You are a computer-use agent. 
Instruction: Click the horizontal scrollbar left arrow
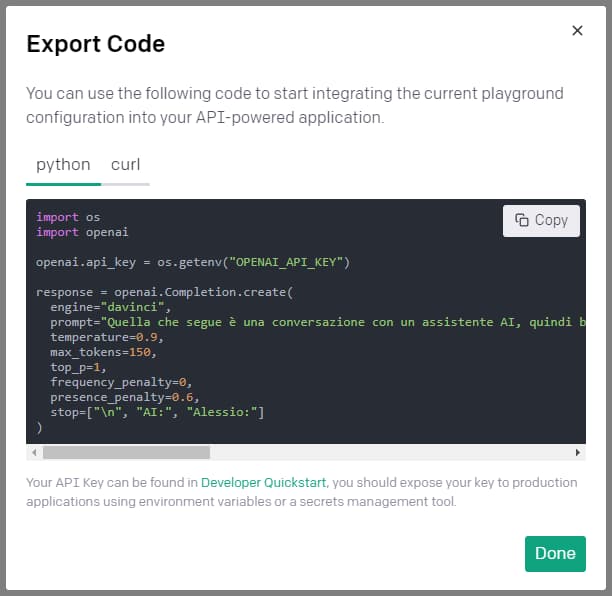click(x=33, y=453)
